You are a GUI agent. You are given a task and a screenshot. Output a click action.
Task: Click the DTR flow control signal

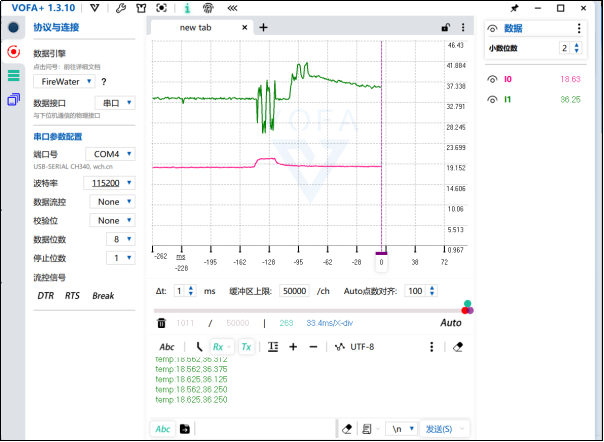click(x=46, y=296)
